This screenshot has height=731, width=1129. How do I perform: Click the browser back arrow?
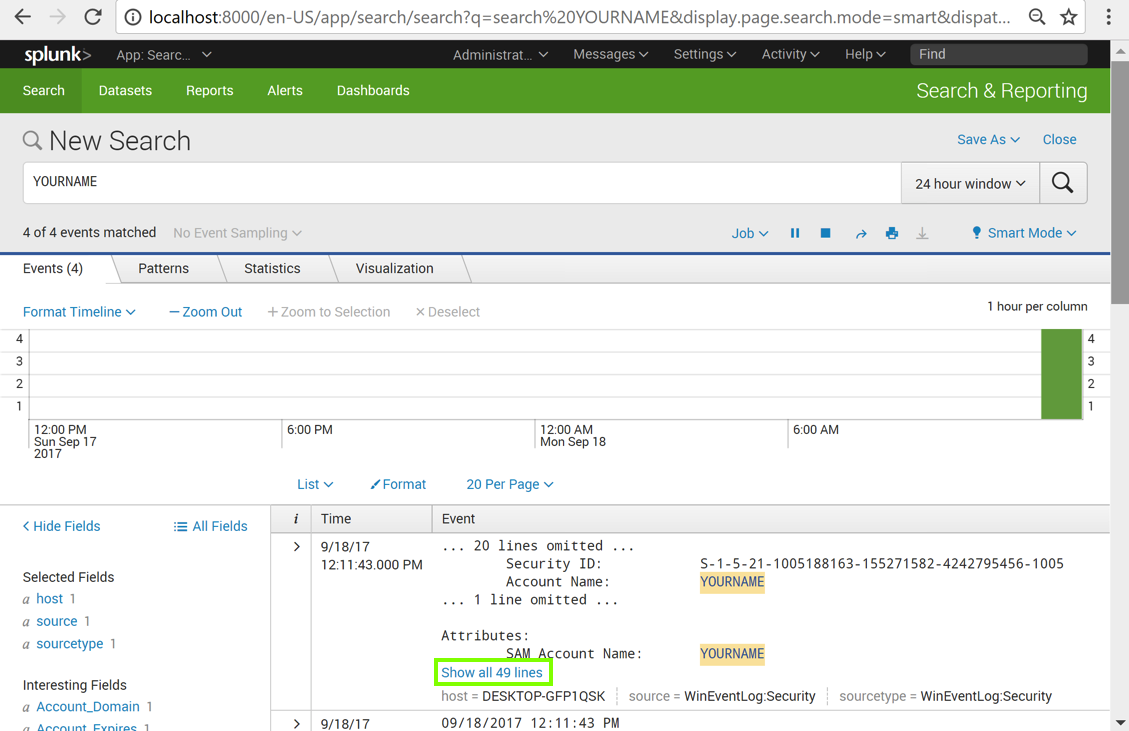23,17
